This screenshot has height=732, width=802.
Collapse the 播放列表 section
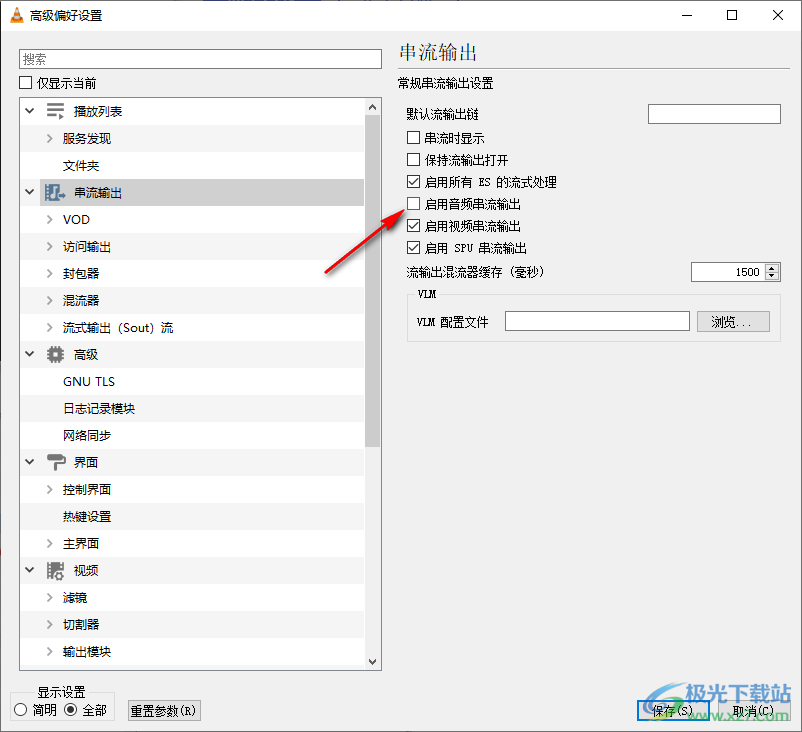pyautogui.click(x=29, y=111)
